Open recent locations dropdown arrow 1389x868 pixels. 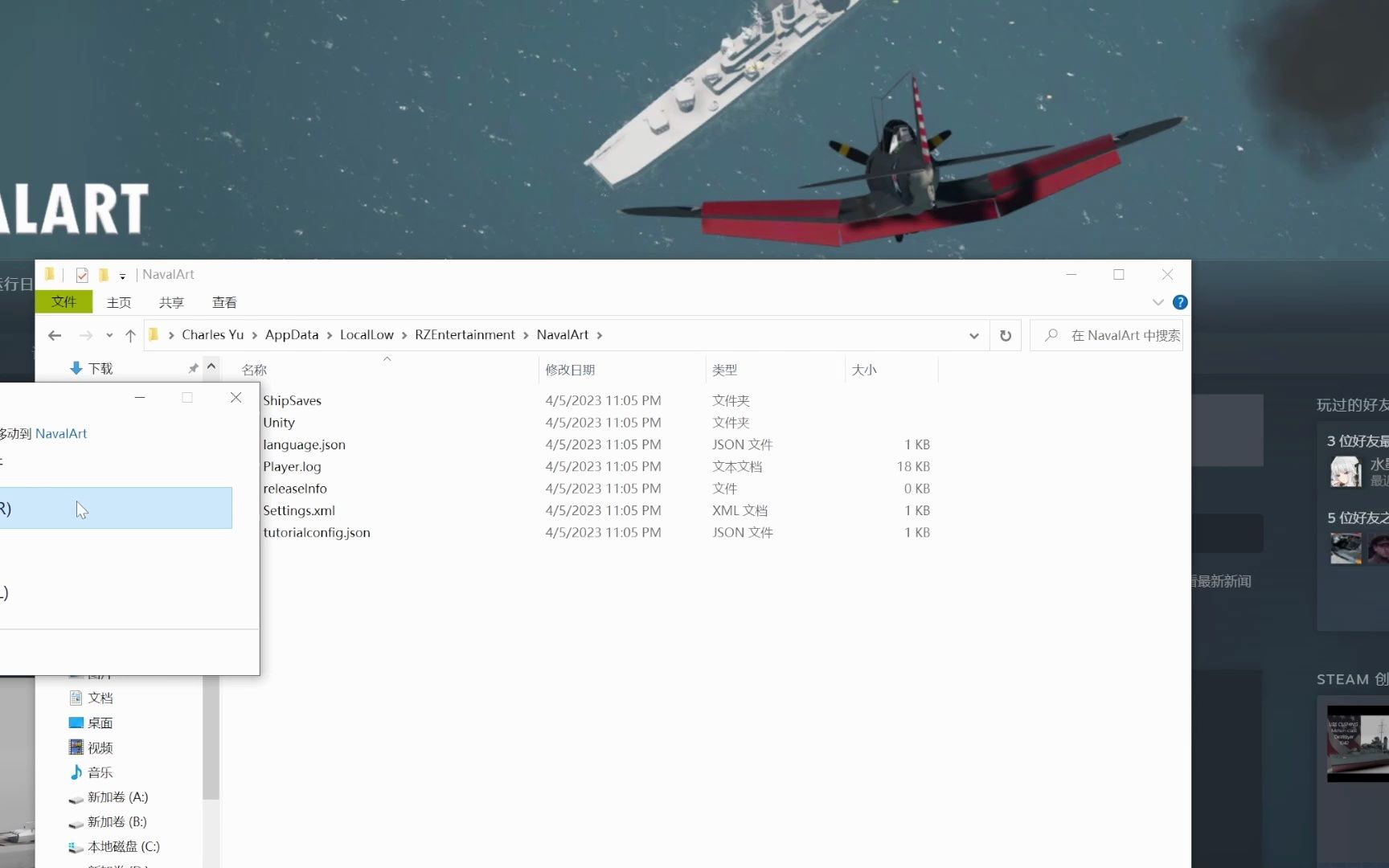(109, 335)
